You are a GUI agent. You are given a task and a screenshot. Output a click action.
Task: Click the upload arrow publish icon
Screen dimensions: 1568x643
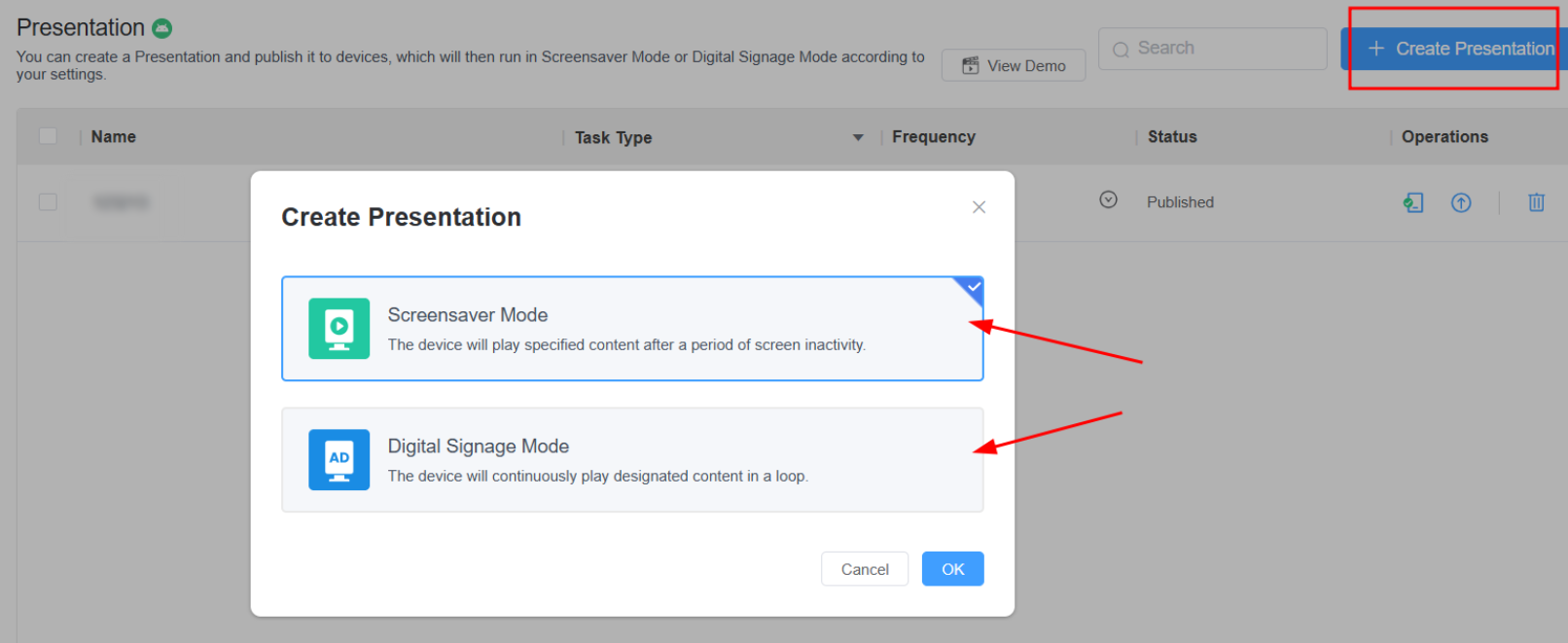click(1461, 202)
